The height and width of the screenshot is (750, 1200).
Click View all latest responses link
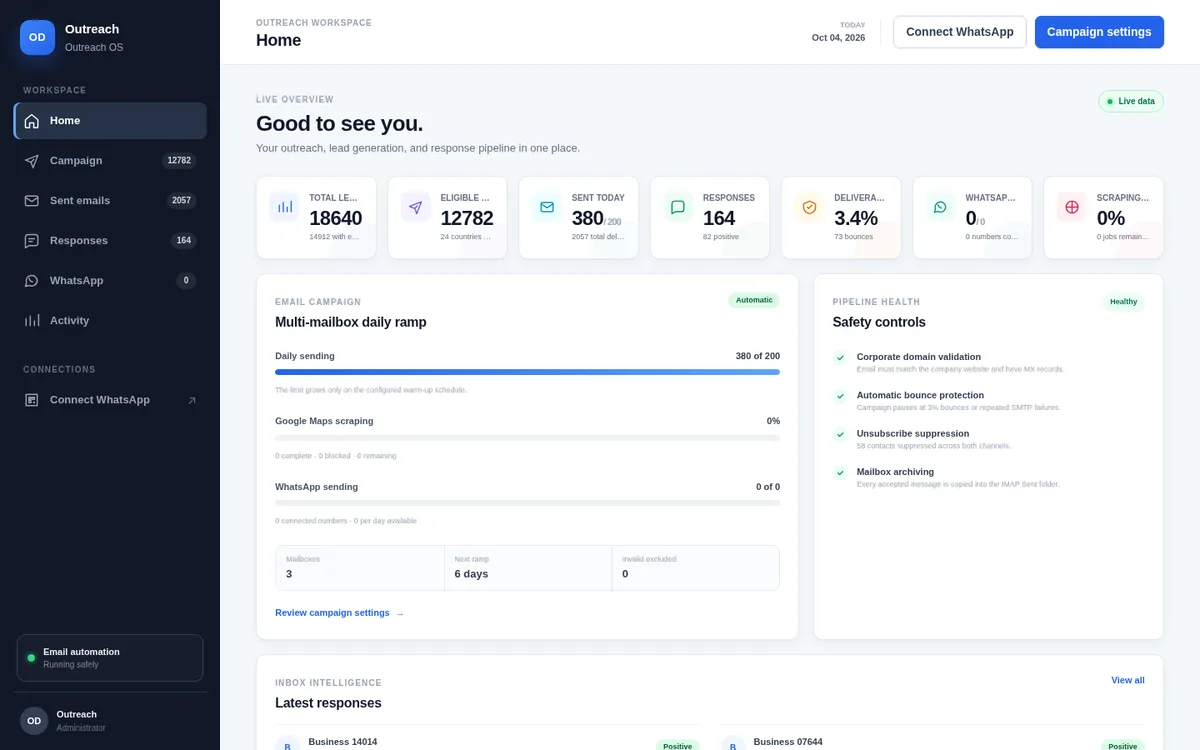(1128, 680)
